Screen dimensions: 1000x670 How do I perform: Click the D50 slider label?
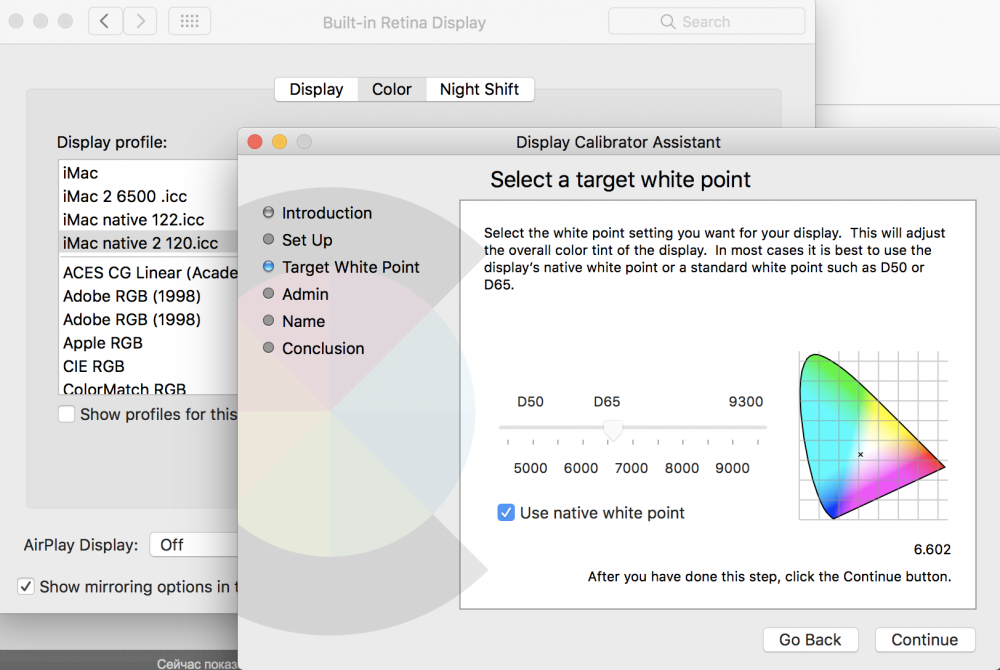click(531, 402)
